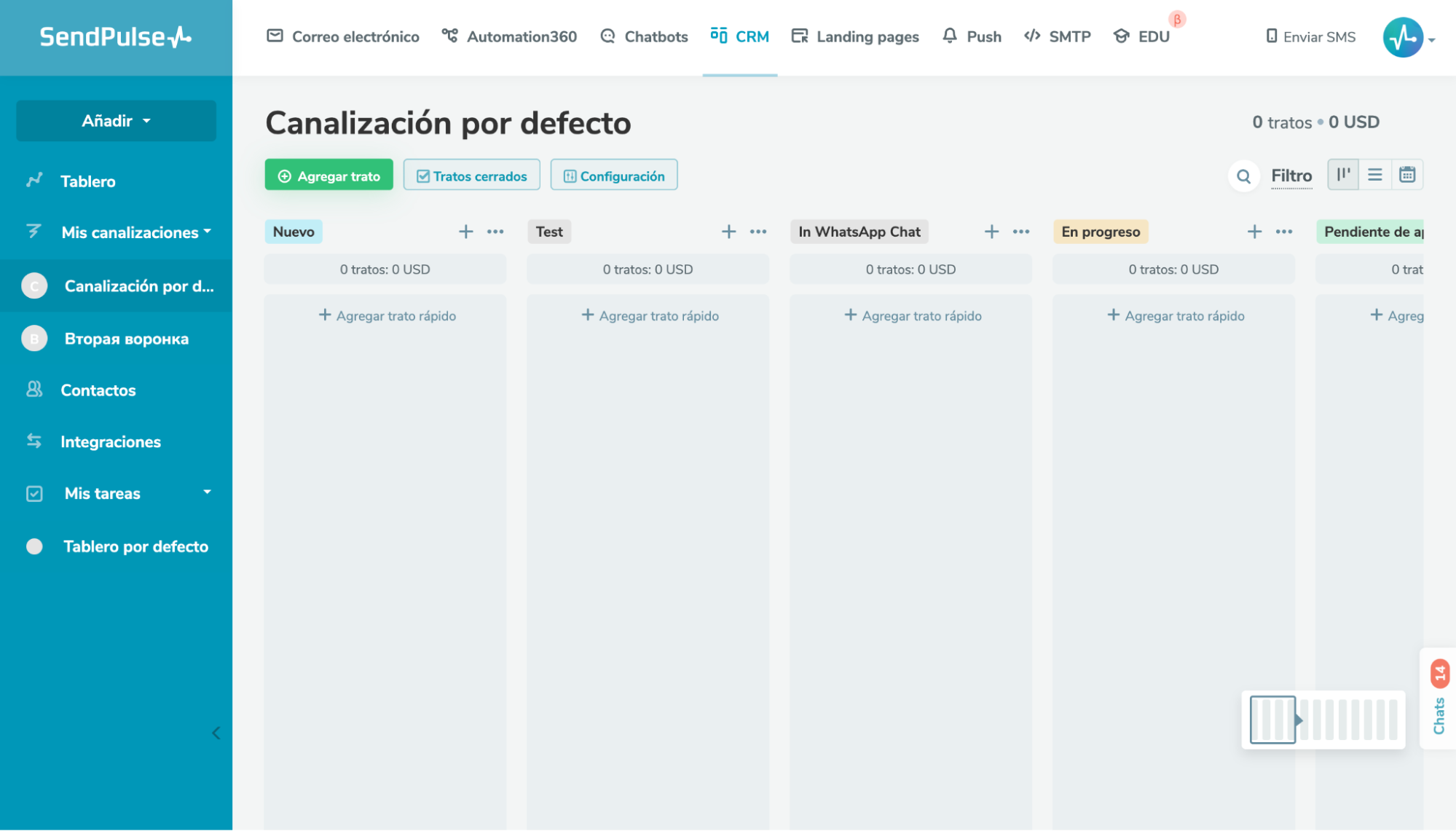
Task: Open In WhatsApp Chat column options
Action: tap(1022, 232)
